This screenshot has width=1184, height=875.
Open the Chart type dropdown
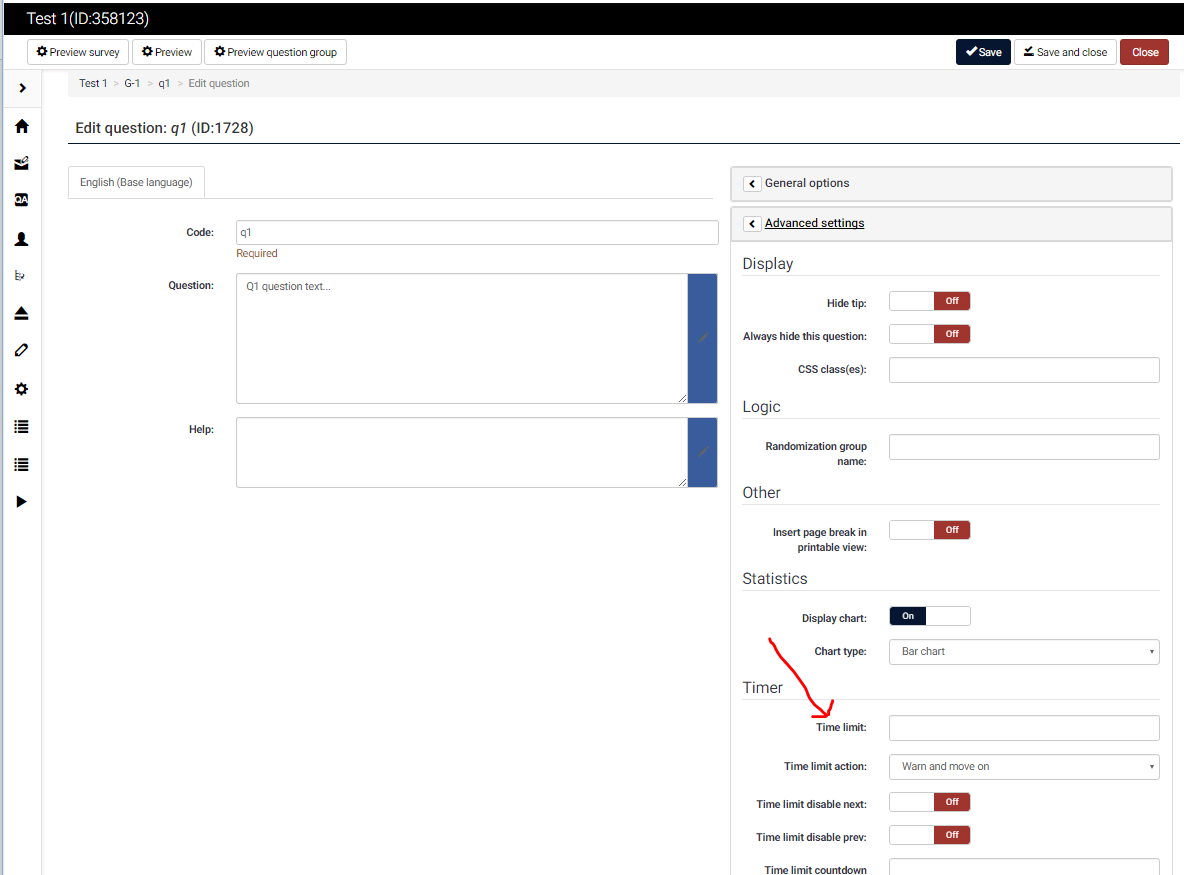pyautogui.click(x=1023, y=651)
